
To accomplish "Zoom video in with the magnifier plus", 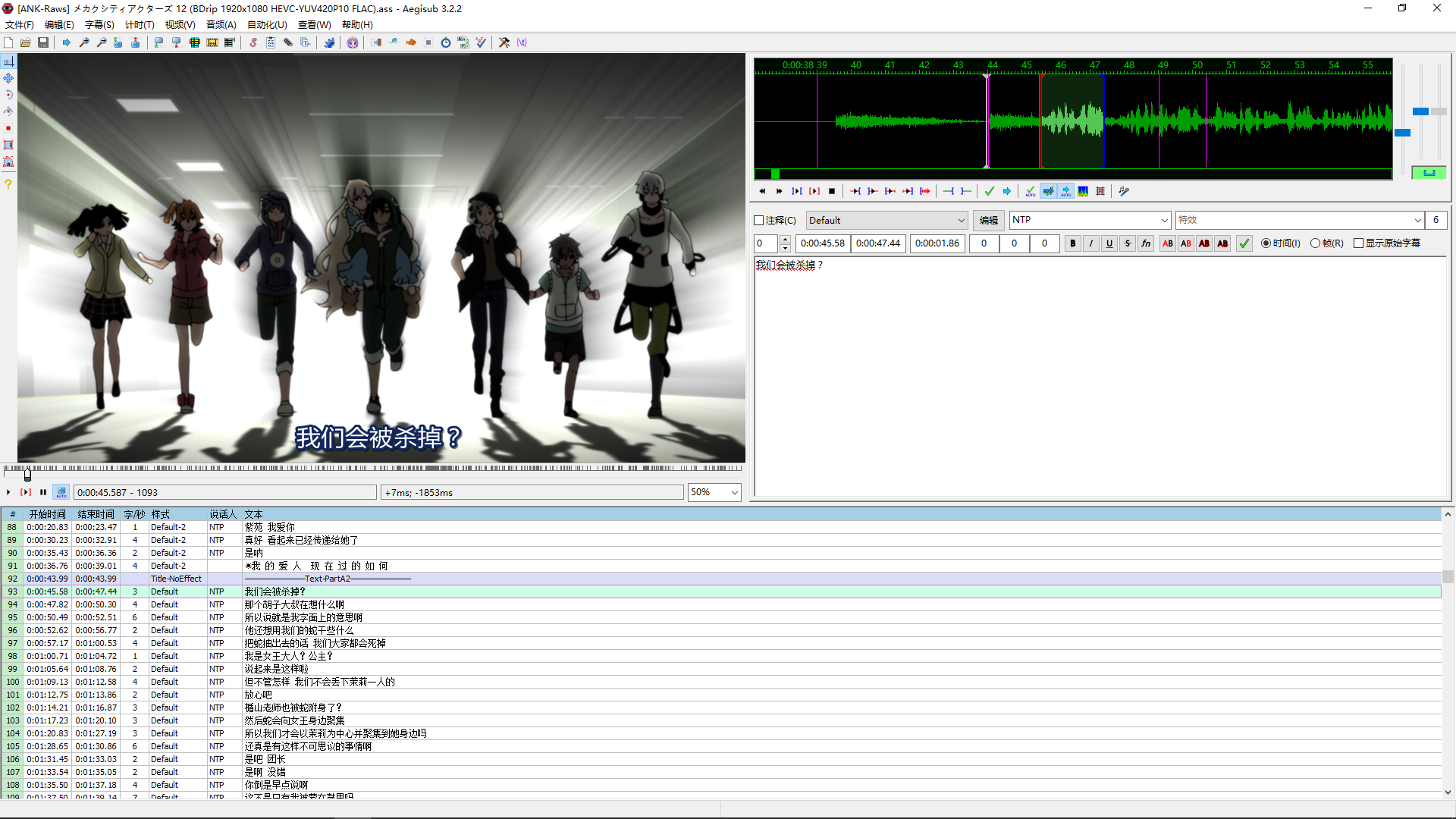I will click(84, 42).
